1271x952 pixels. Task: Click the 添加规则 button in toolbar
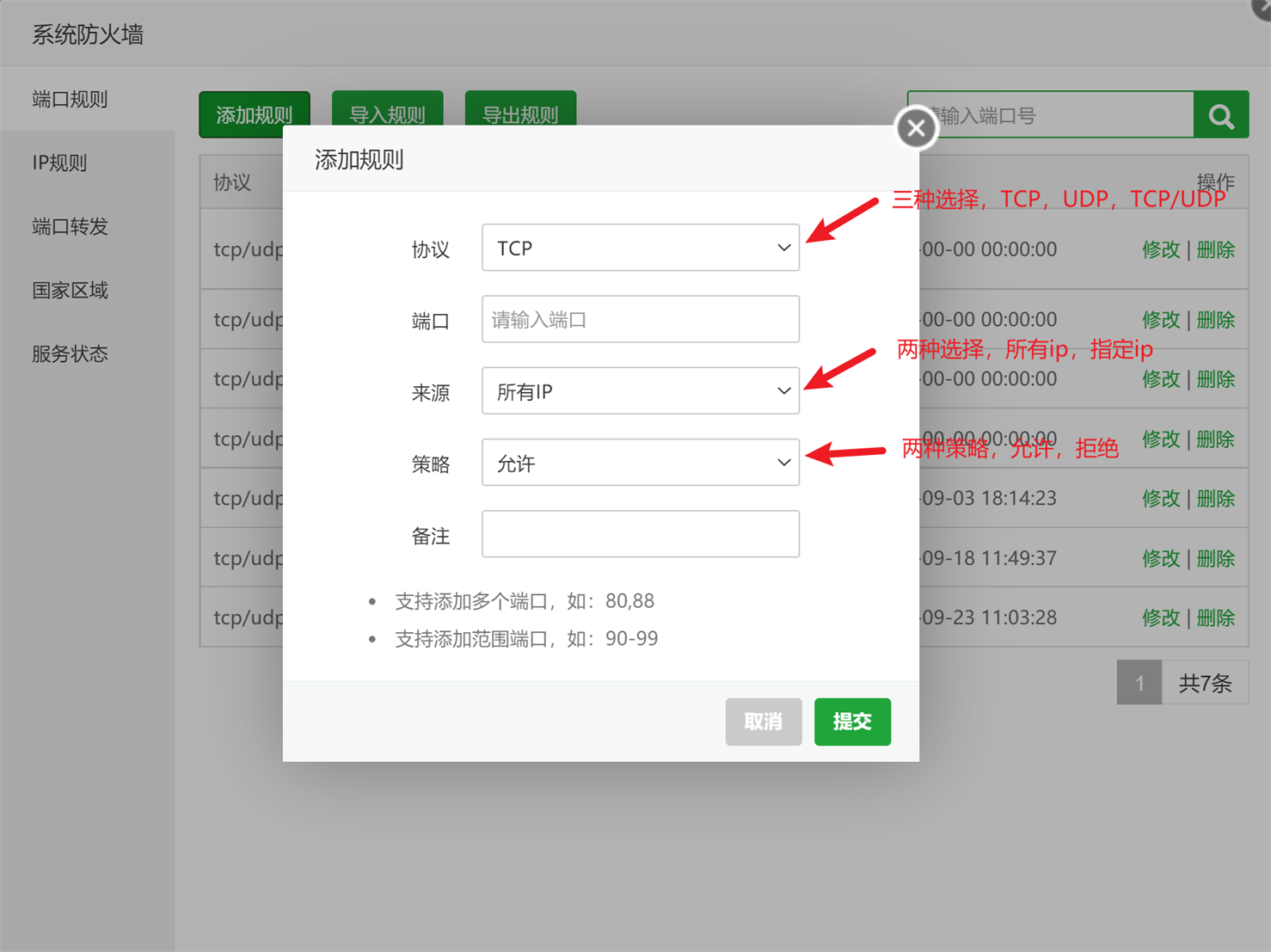254,112
